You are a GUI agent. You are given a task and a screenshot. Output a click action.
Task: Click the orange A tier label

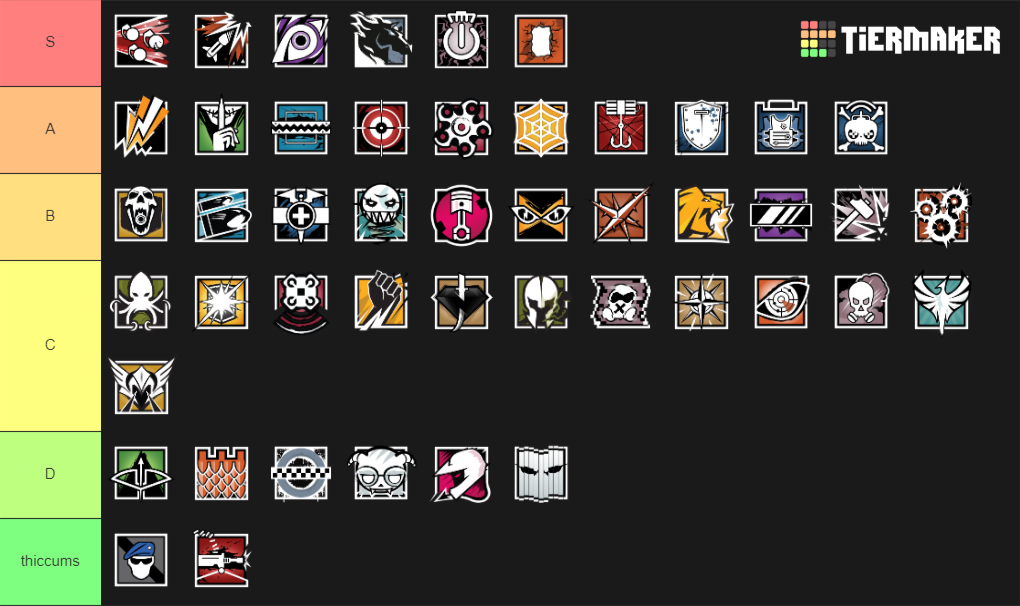click(50, 129)
